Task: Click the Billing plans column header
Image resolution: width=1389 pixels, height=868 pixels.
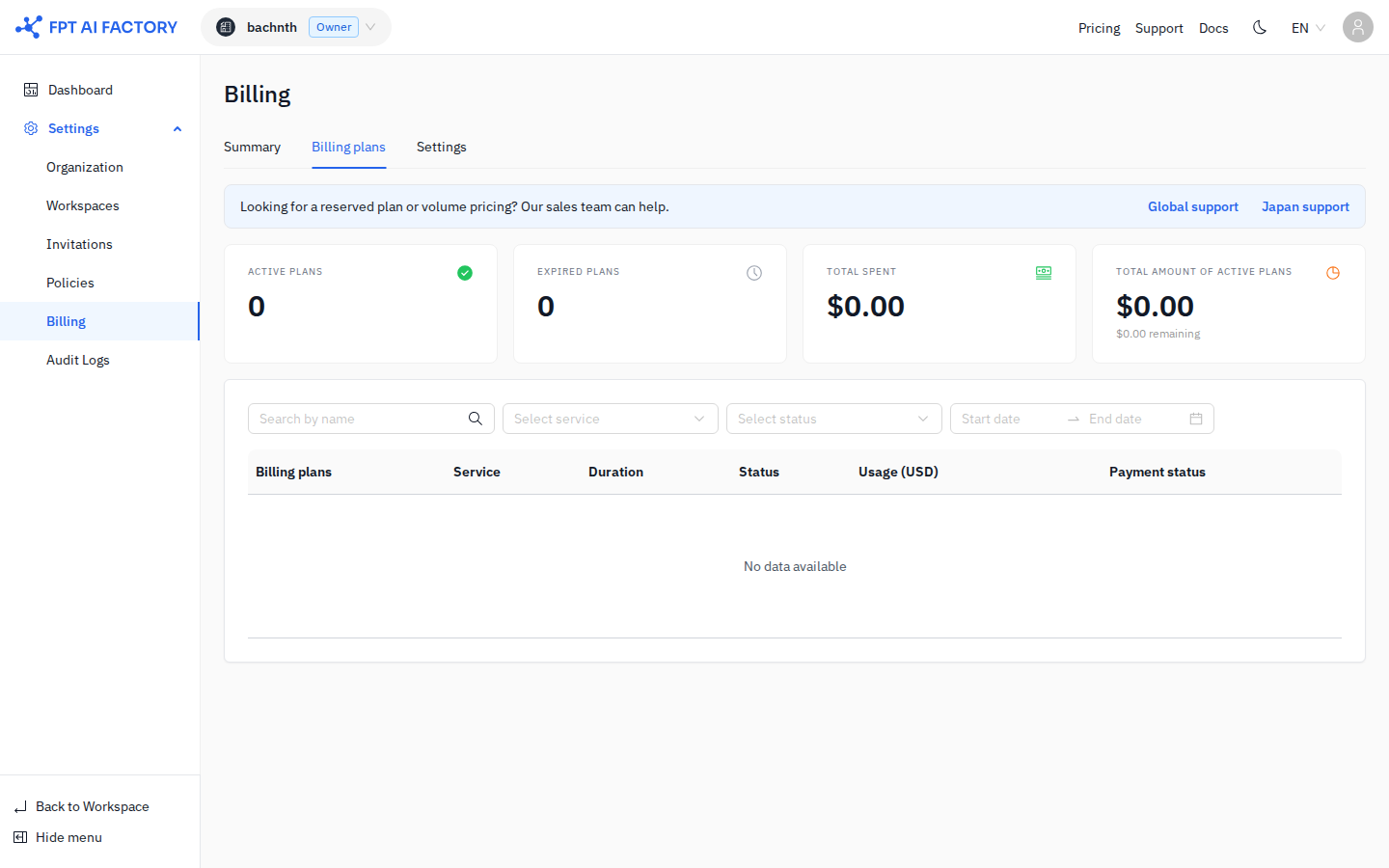Action: click(293, 472)
